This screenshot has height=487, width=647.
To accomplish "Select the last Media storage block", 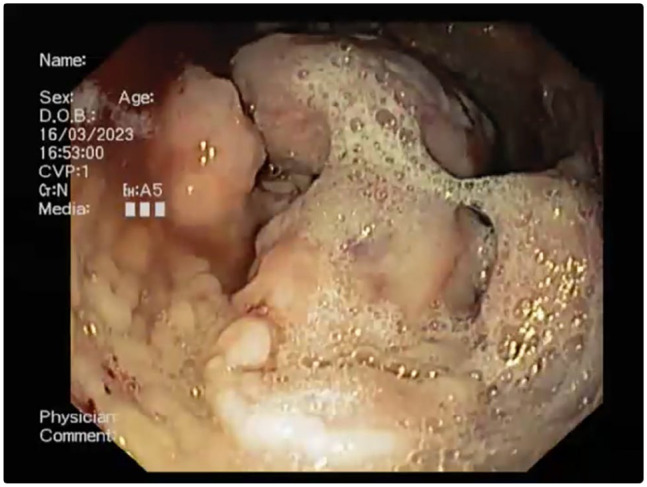I will pos(159,210).
